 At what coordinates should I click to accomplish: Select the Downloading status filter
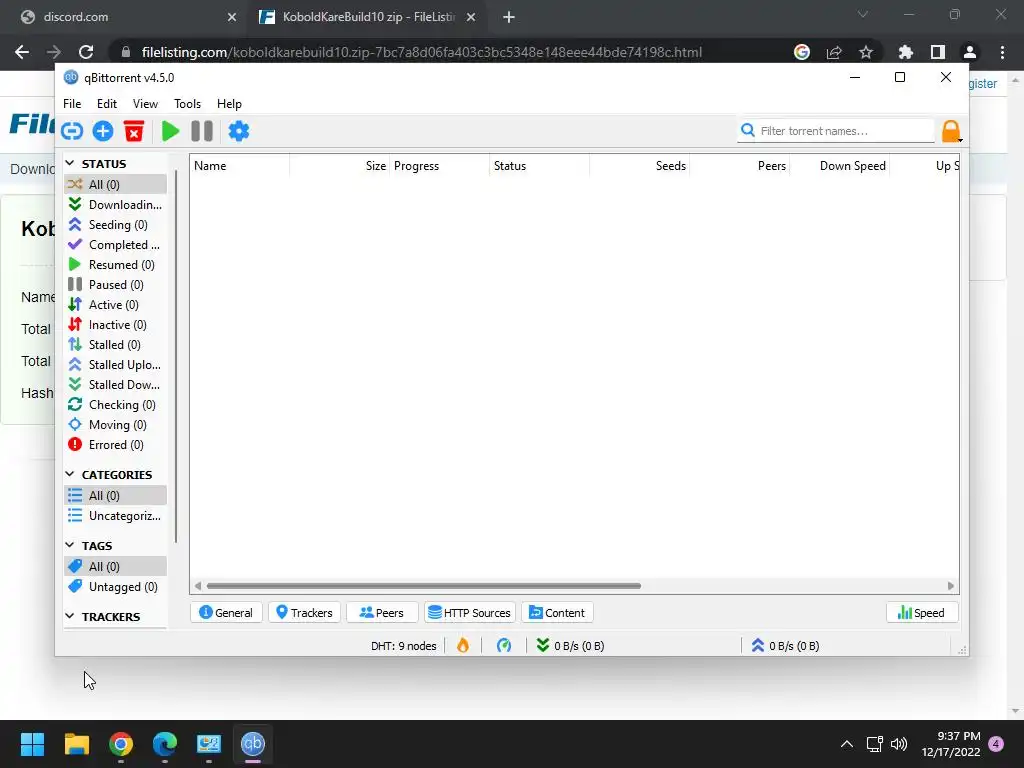pos(116,204)
